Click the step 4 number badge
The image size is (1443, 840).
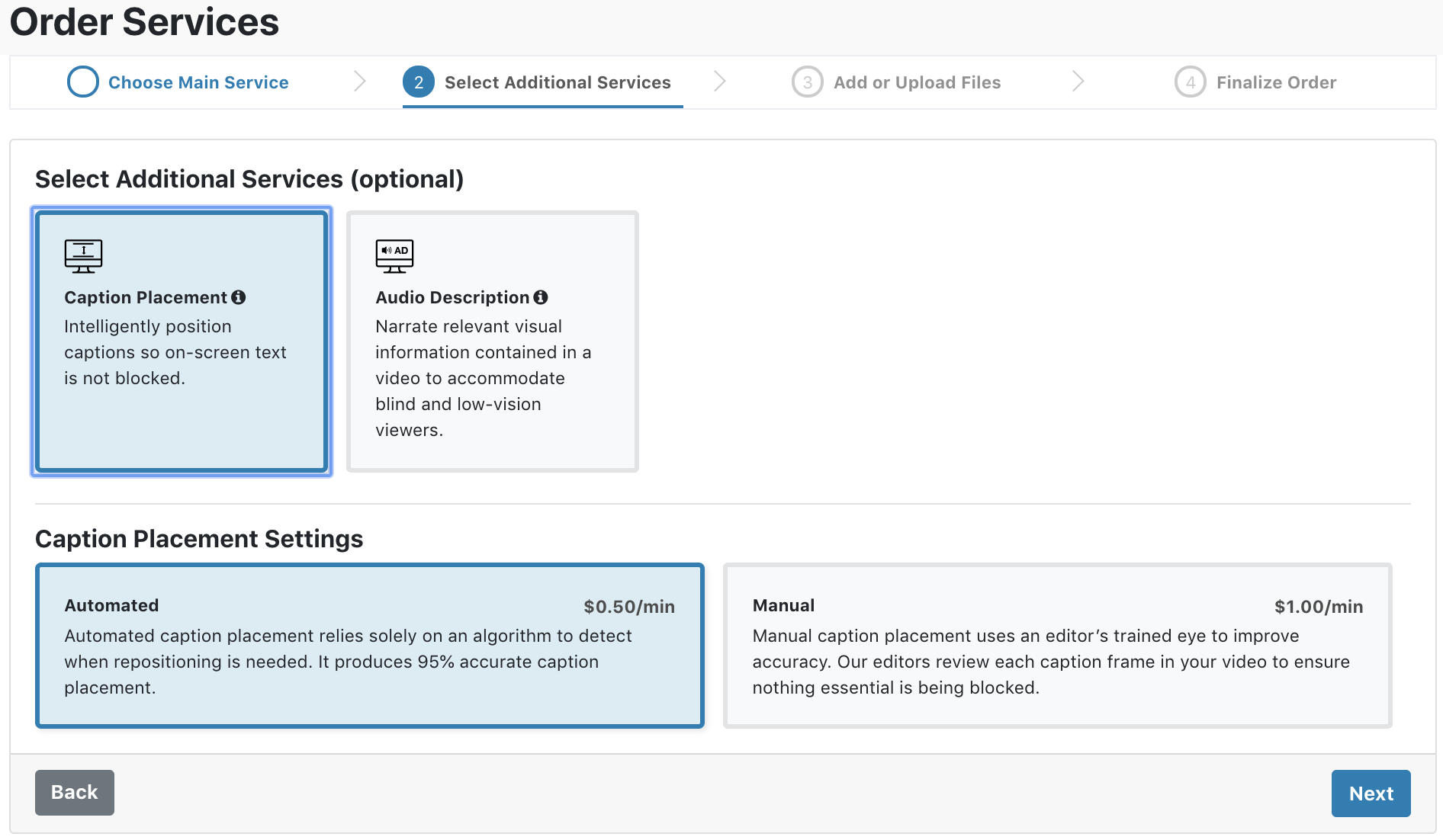(1191, 82)
